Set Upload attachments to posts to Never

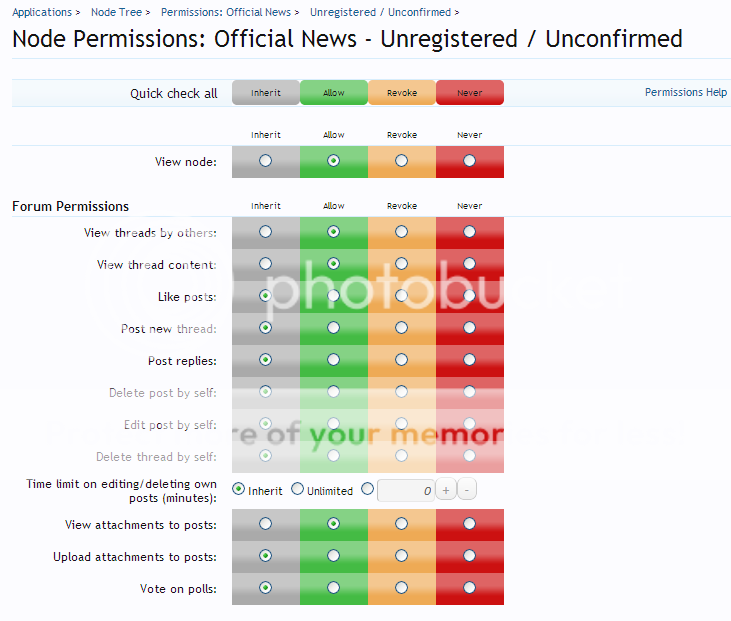point(470,556)
